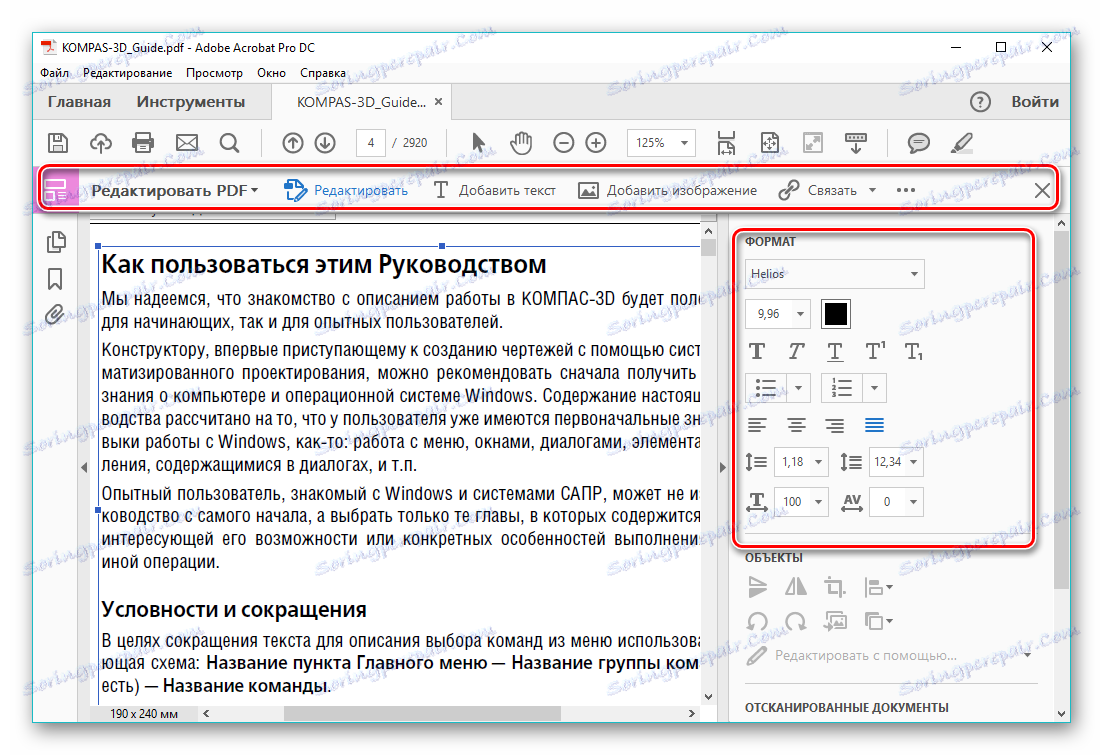Click the Replace Image icon in Objects panel
This screenshot has height=755, width=1103.
tap(835, 621)
